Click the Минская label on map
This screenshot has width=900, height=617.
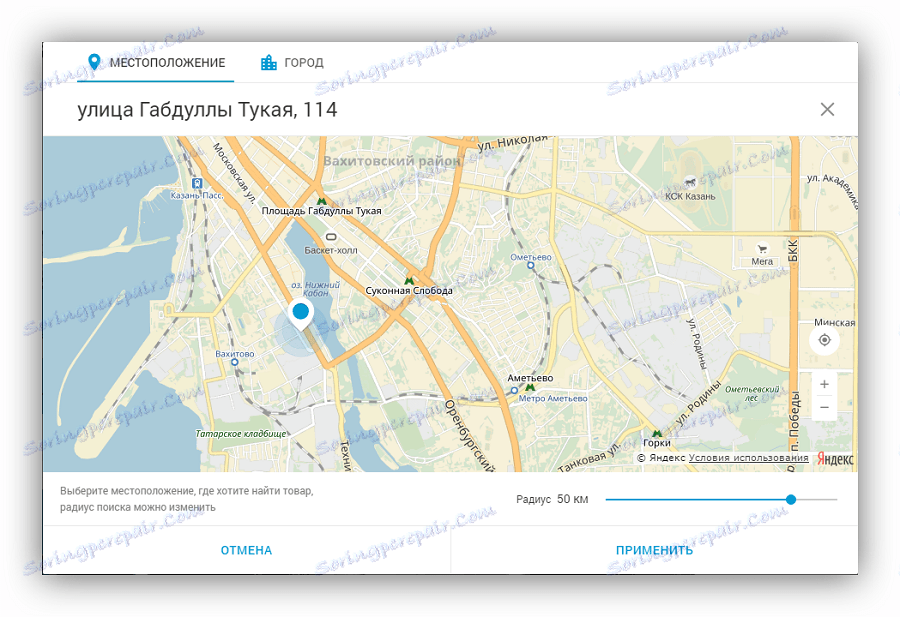pyautogui.click(x=835, y=323)
